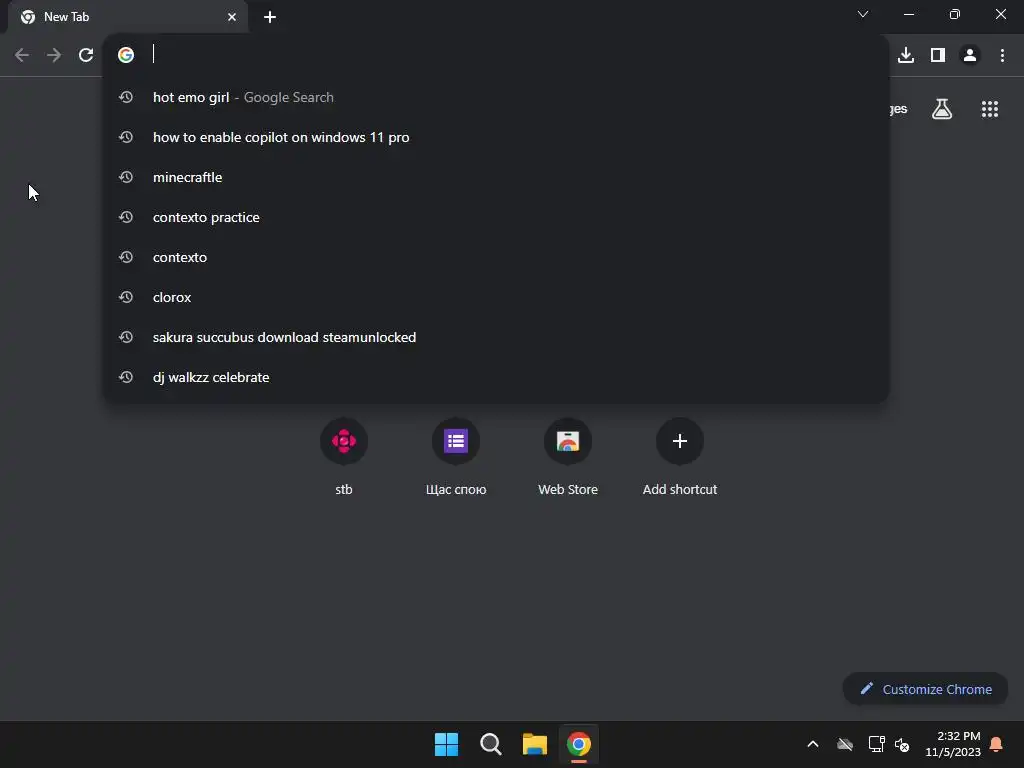The height and width of the screenshot is (768, 1024).
Task: Expand the tab search chevron
Action: pos(863,14)
